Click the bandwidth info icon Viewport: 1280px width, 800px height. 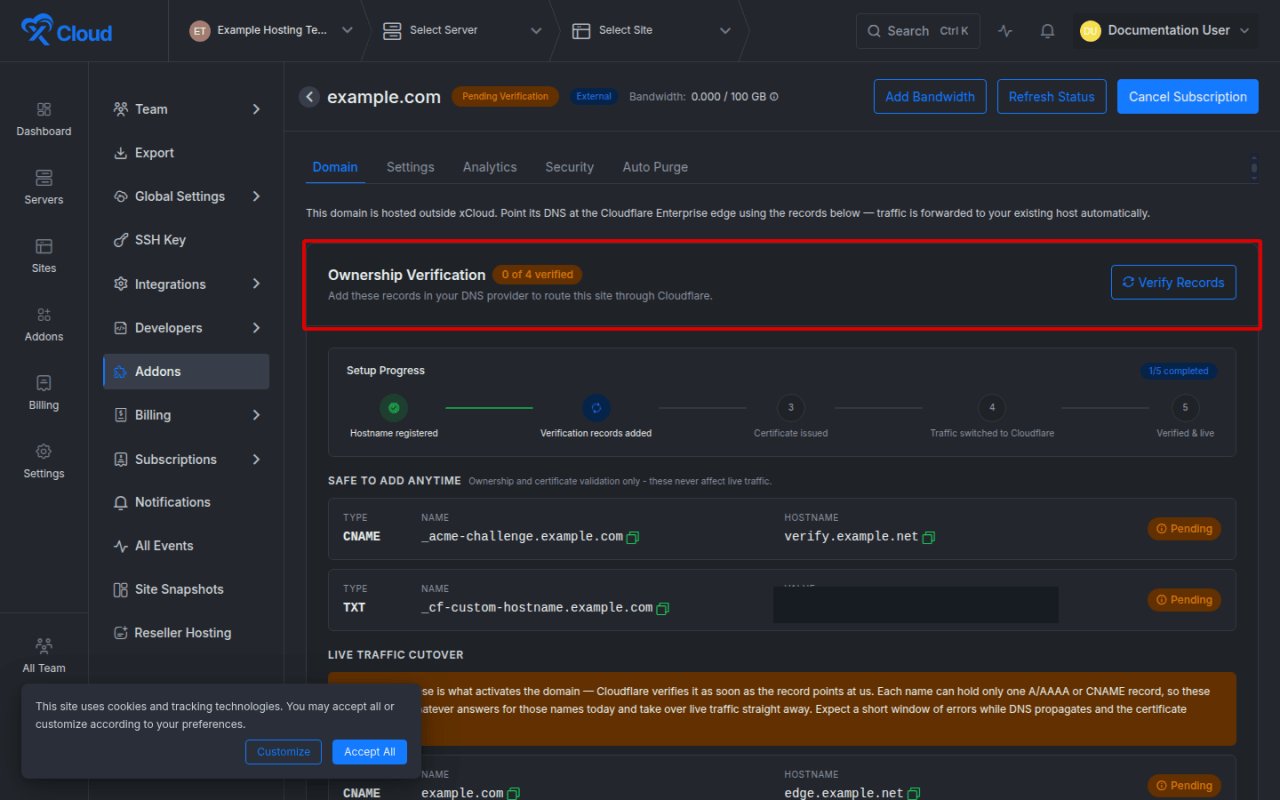[774, 97]
